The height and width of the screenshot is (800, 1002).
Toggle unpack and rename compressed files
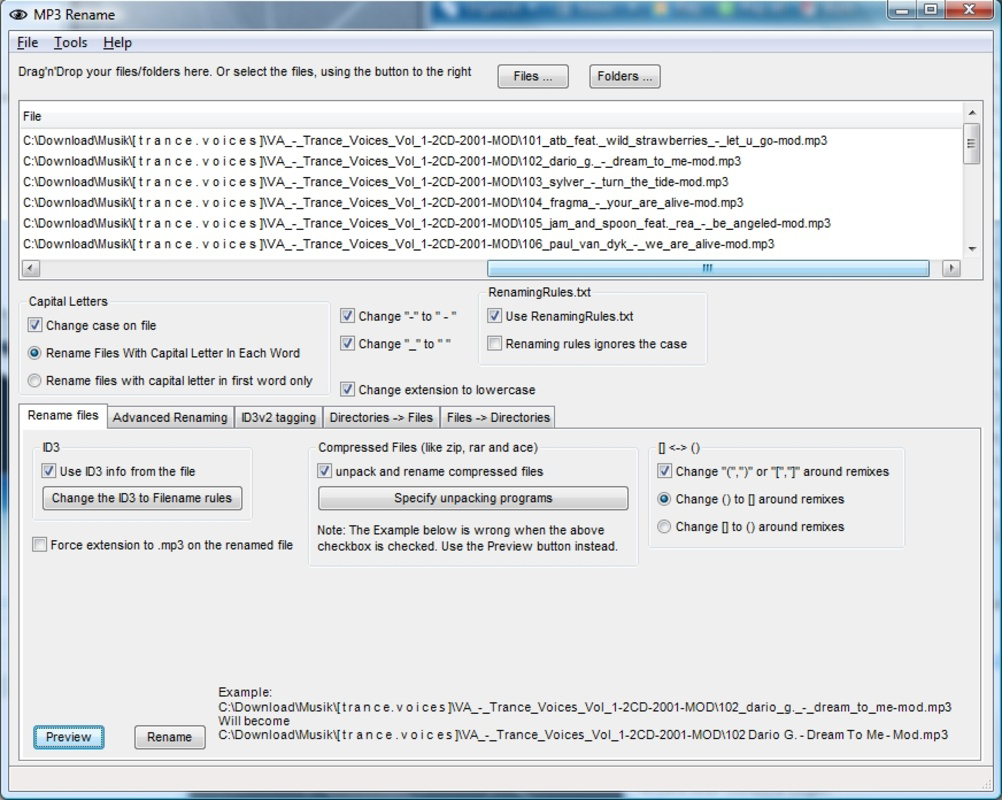click(325, 471)
